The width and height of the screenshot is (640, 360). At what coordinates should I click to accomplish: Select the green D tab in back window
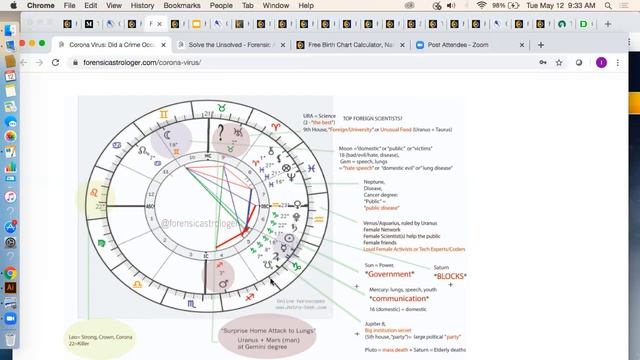pyautogui.click(x=584, y=24)
